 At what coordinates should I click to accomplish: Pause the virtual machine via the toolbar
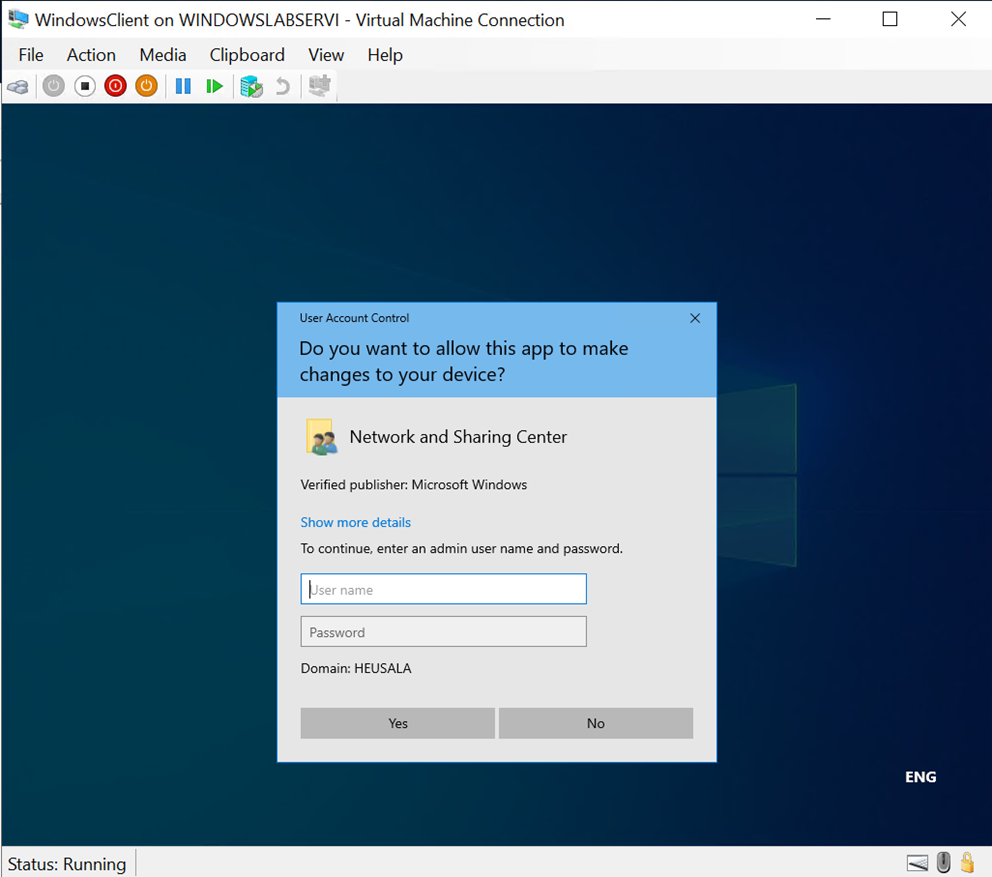(x=183, y=86)
